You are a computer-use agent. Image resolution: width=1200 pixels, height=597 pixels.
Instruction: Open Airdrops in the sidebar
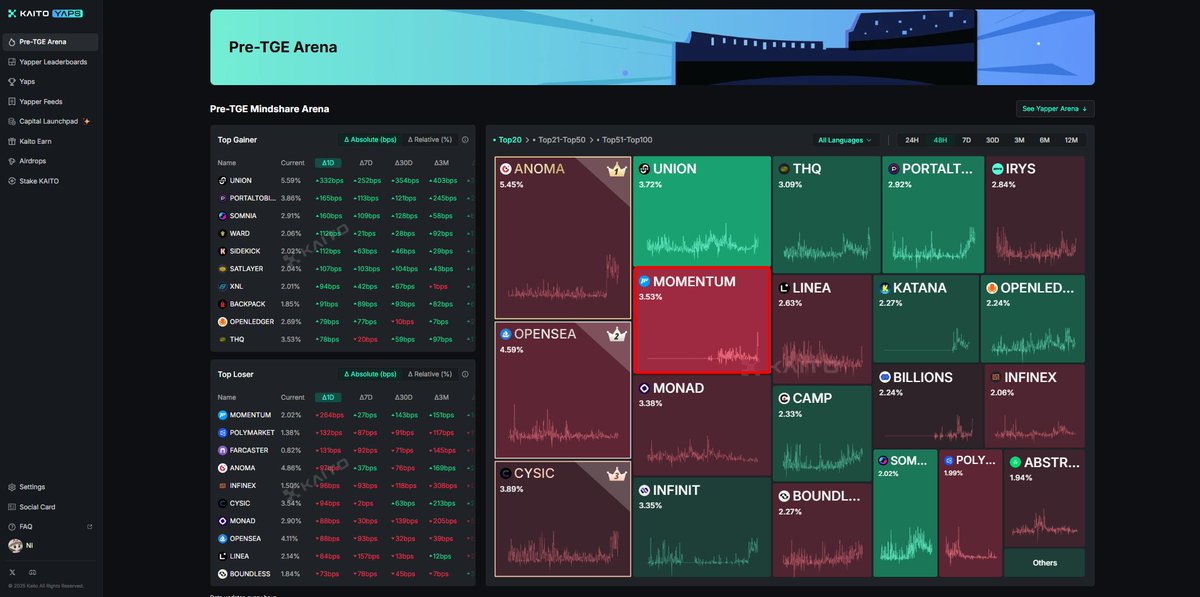(x=50, y=161)
